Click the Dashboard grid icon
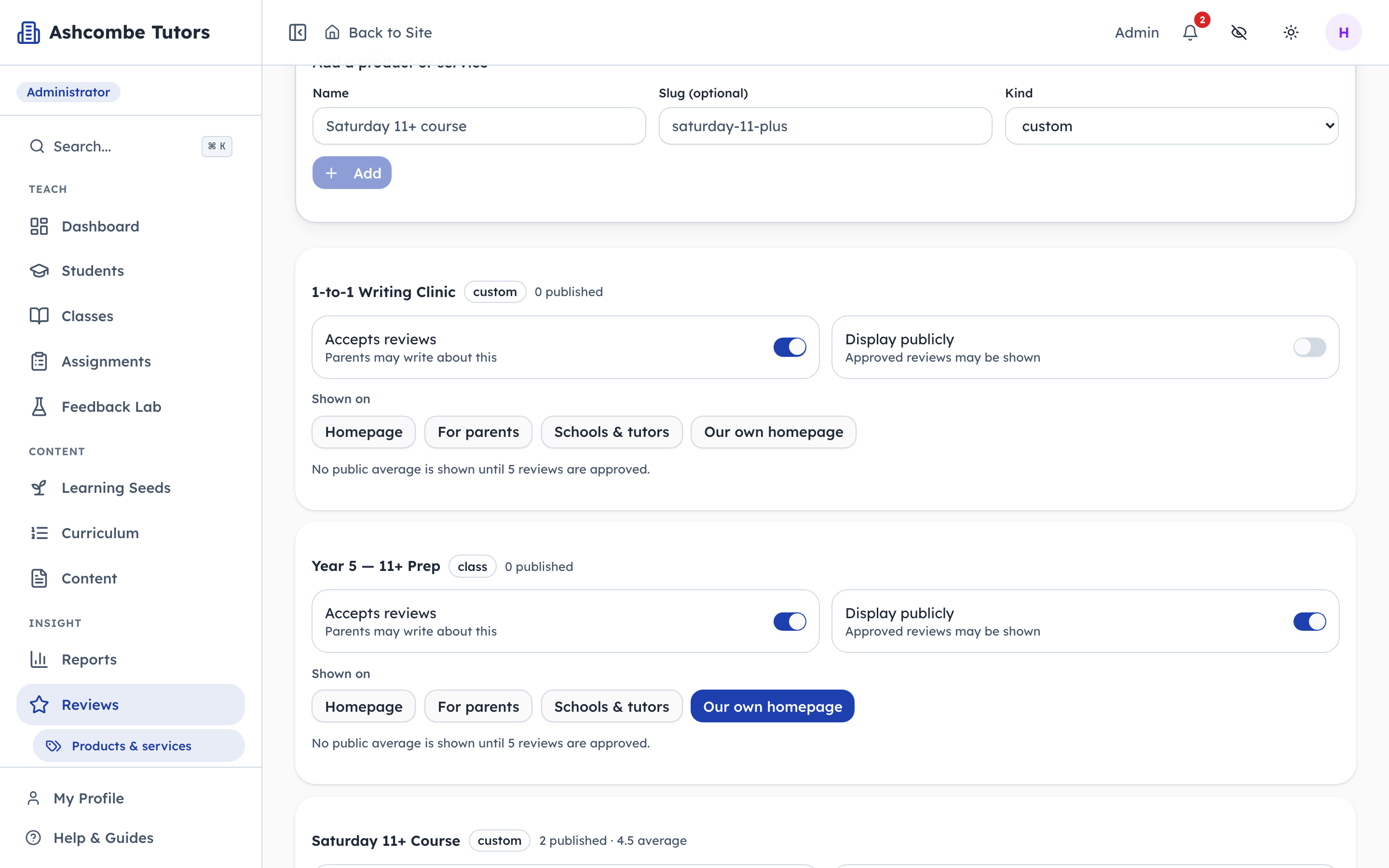Viewport: 1389px width, 868px height. coord(39,226)
